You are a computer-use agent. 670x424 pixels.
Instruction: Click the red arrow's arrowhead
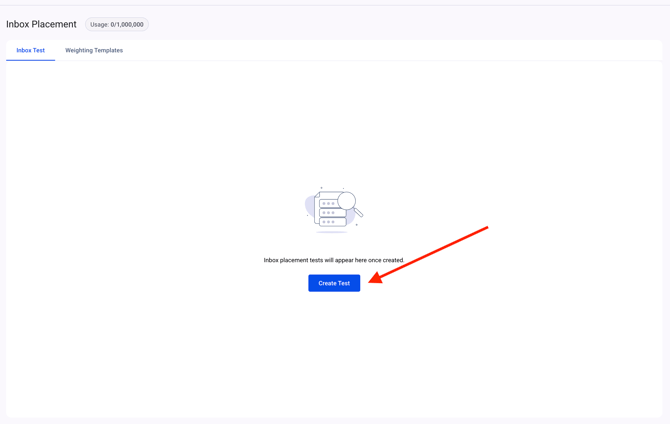tap(375, 279)
